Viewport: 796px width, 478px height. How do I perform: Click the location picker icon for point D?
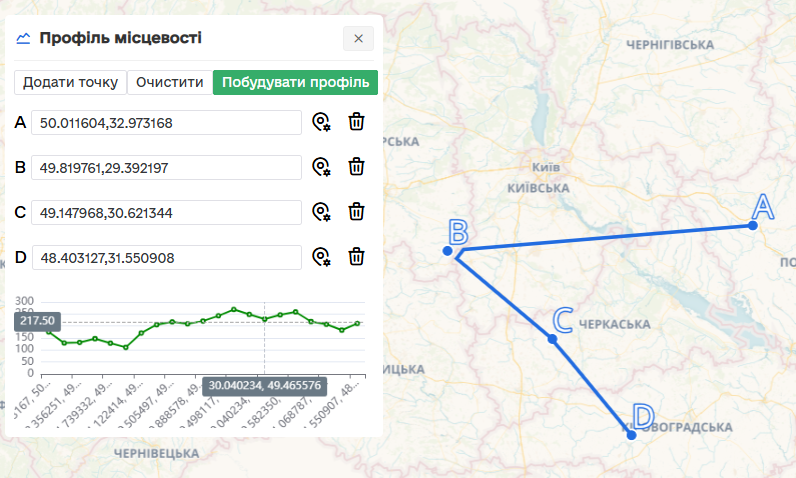click(321, 257)
